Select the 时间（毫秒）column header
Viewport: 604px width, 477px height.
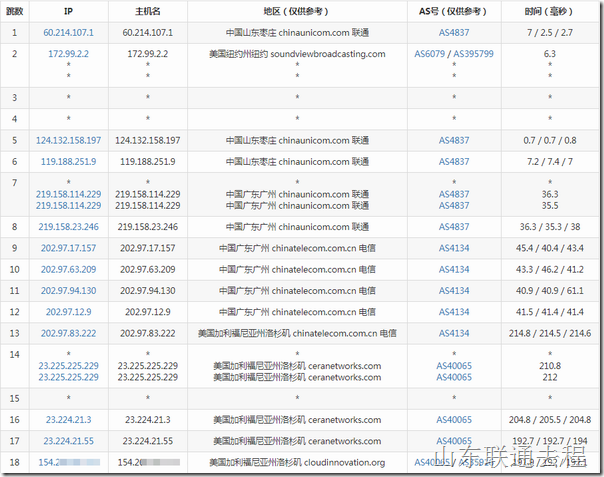pos(550,12)
